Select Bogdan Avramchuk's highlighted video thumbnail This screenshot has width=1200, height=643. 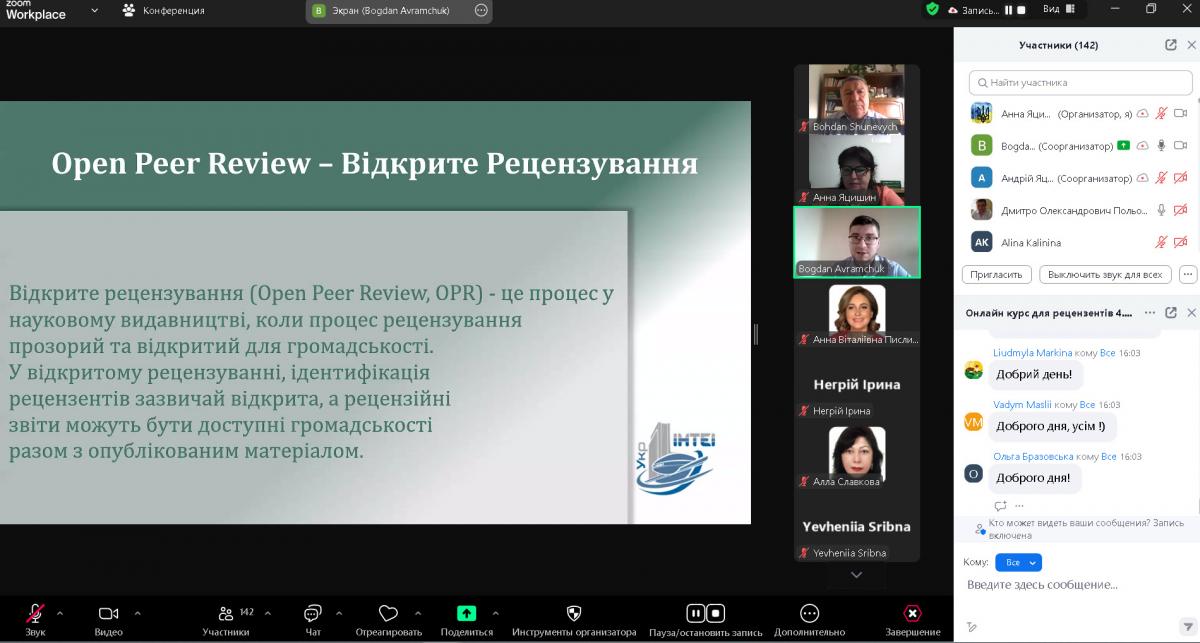[856, 242]
